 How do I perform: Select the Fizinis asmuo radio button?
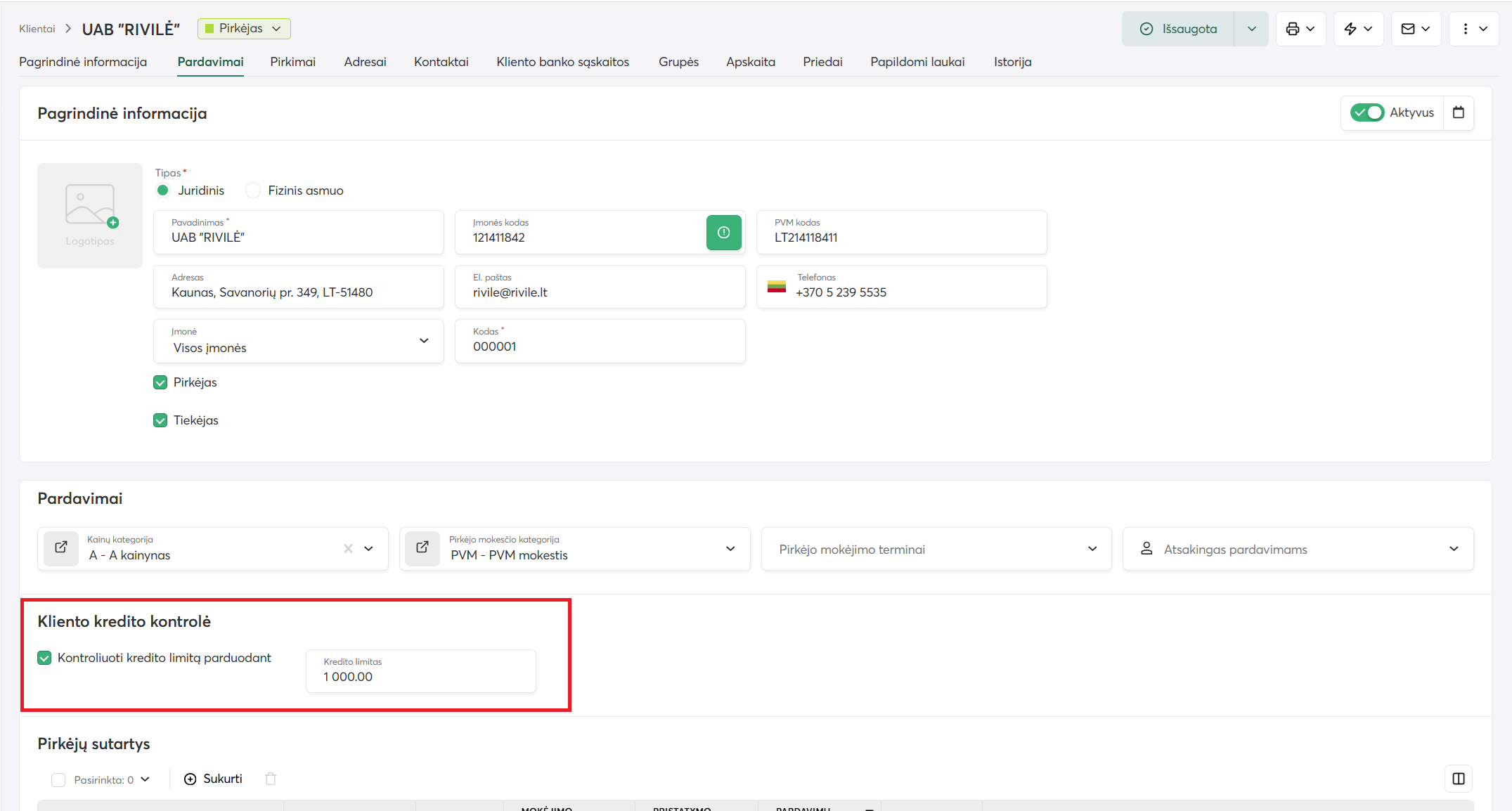pos(253,190)
